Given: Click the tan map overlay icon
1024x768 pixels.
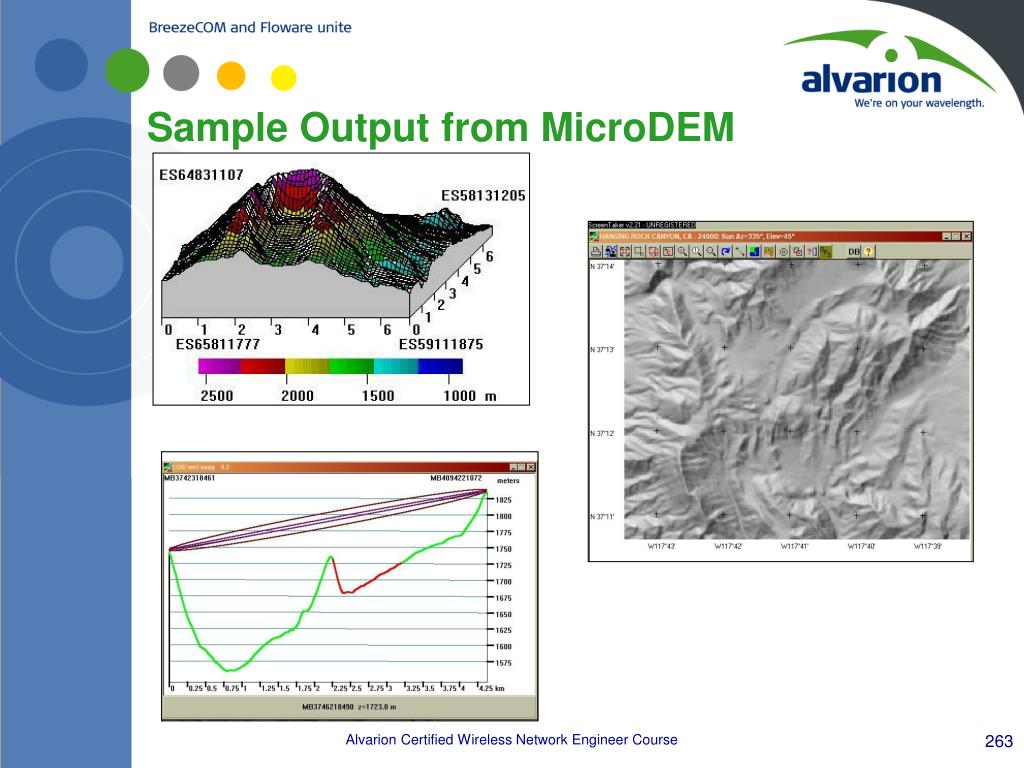Looking at the screenshot, I should click(769, 251).
